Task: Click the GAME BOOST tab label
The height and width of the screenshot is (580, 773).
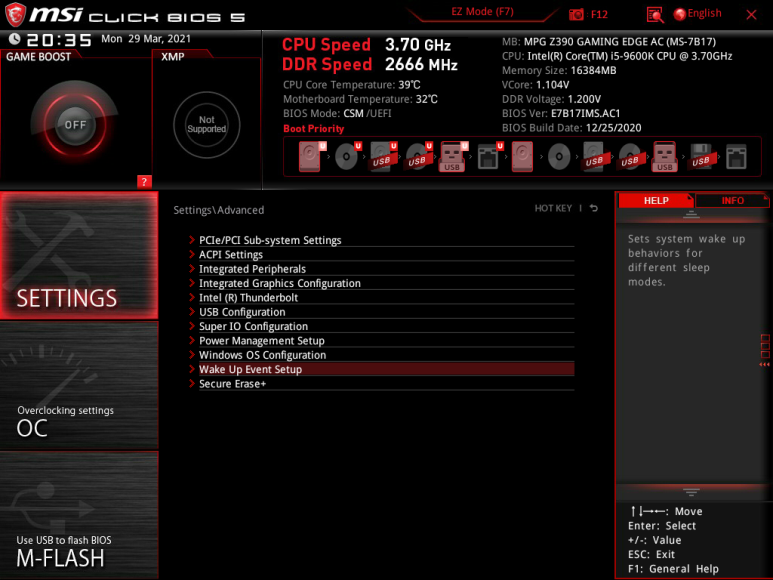Action: pos(38,57)
